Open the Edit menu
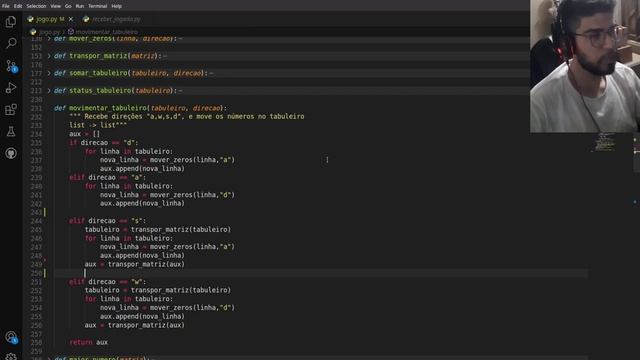Screen dimensions: 640x360 (18, 6)
